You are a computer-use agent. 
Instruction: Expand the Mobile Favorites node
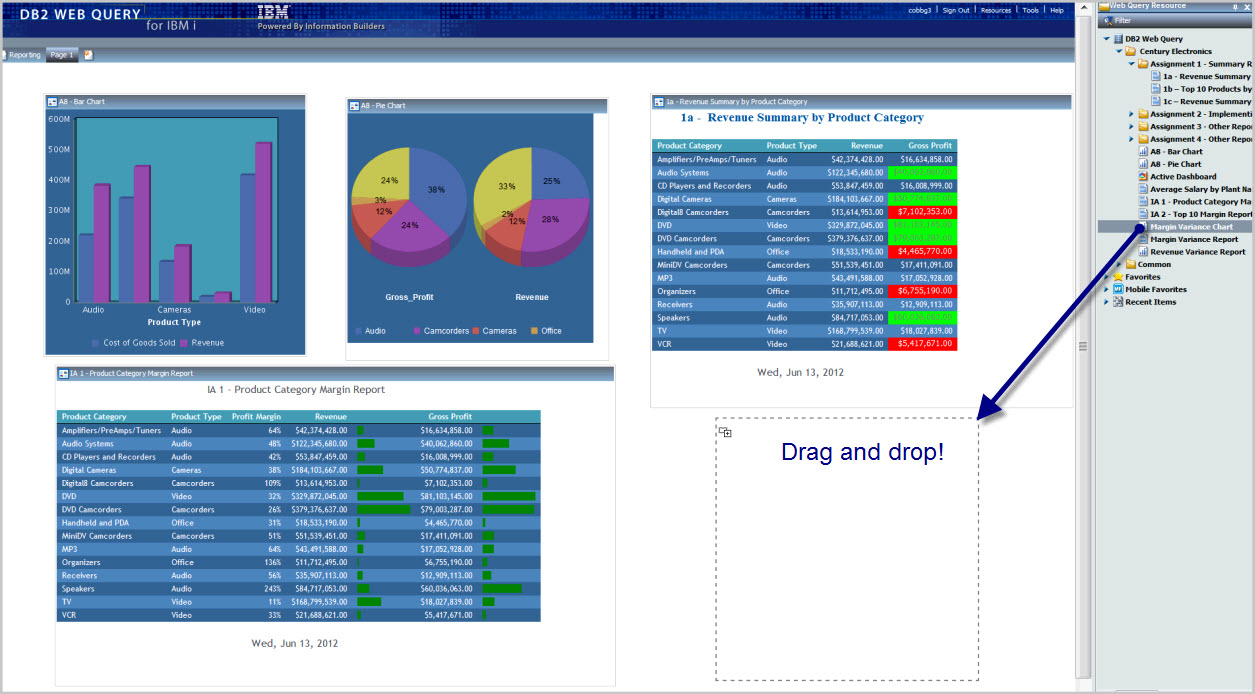[1106, 289]
